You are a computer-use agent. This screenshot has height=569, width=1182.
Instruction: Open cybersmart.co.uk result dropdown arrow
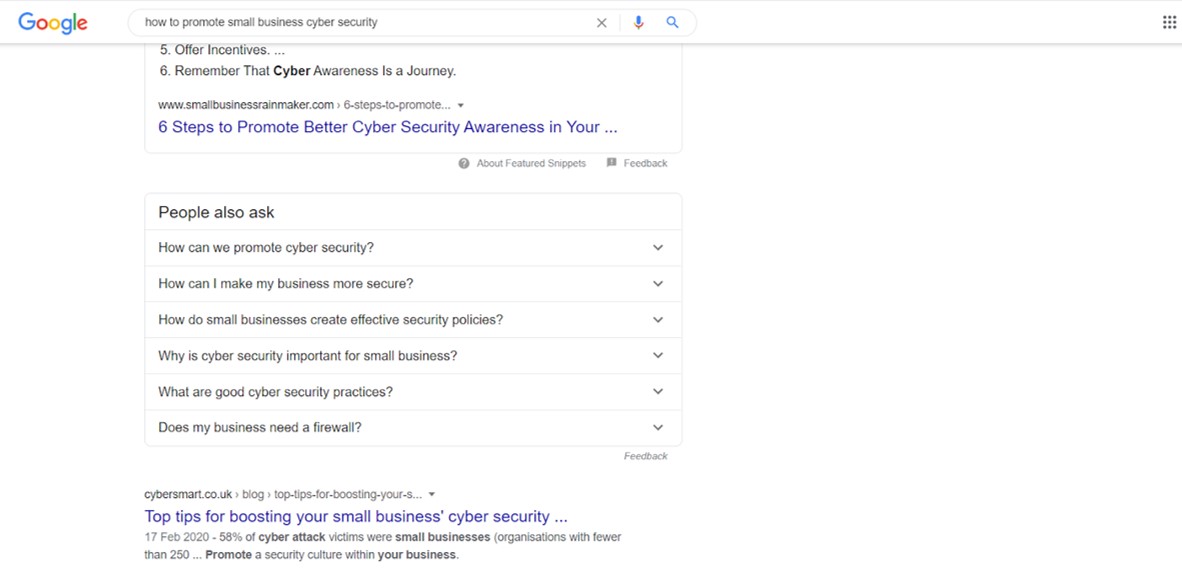click(431, 495)
